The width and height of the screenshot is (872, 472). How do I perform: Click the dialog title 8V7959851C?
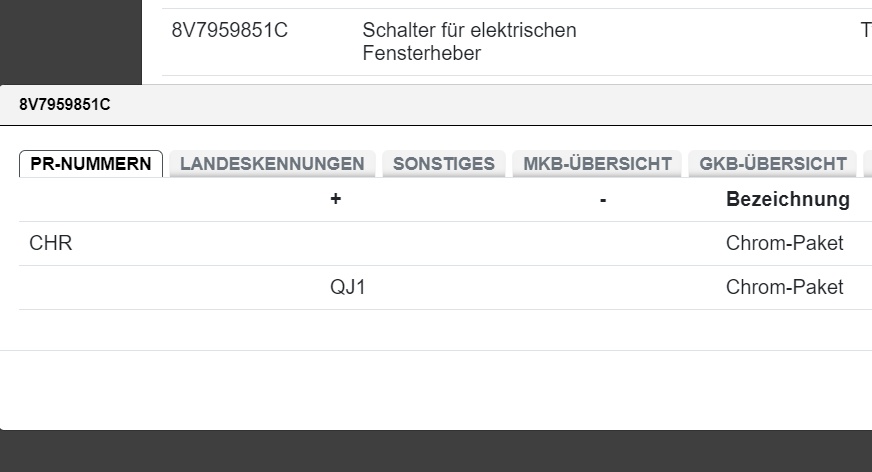pos(65,105)
